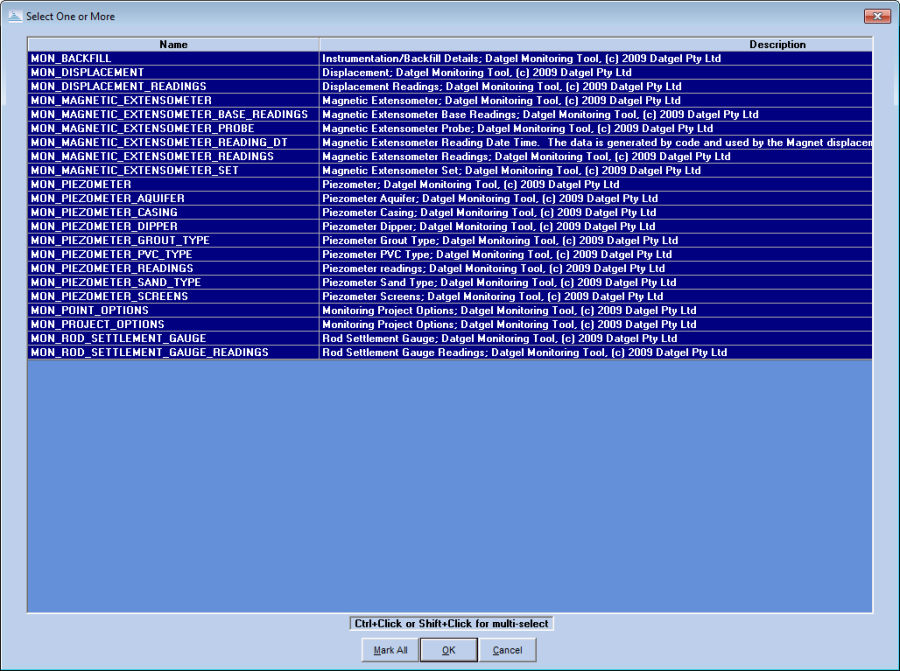Choose MON_PIEZOMETER_AQUIFER from the list
Image resolution: width=900 pixels, height=671 pixels.
(107, 199)
